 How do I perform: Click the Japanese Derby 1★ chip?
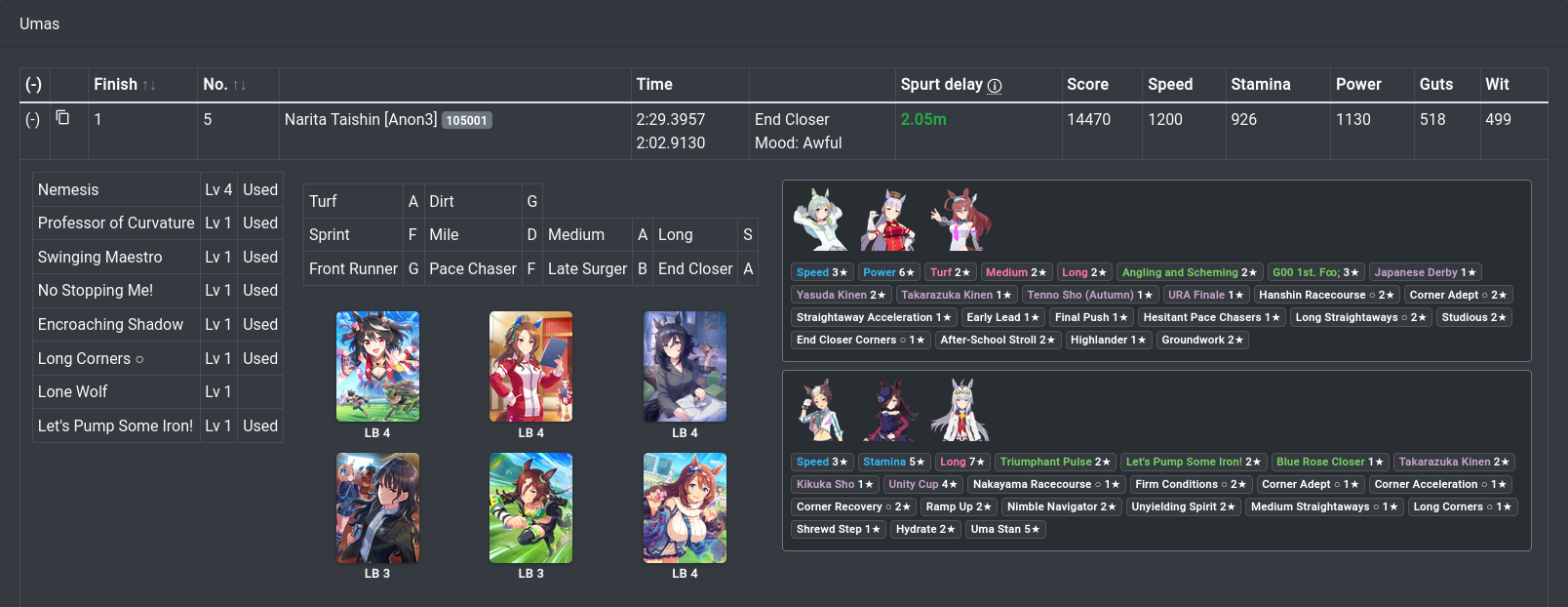click(x=1425, y=272)
